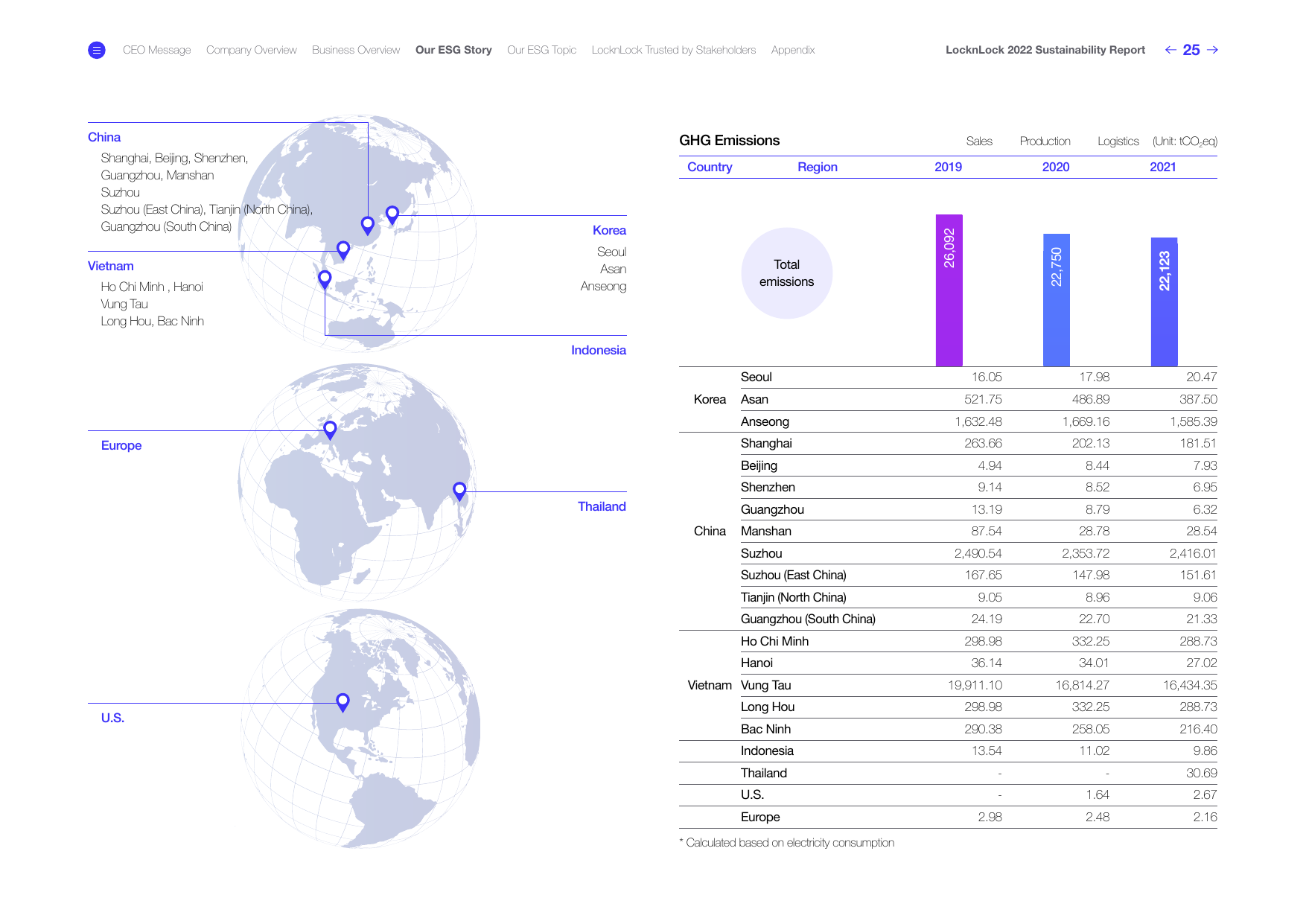Click the 2021 emissions bar
1306x924 pixels.
[1165, 302]
